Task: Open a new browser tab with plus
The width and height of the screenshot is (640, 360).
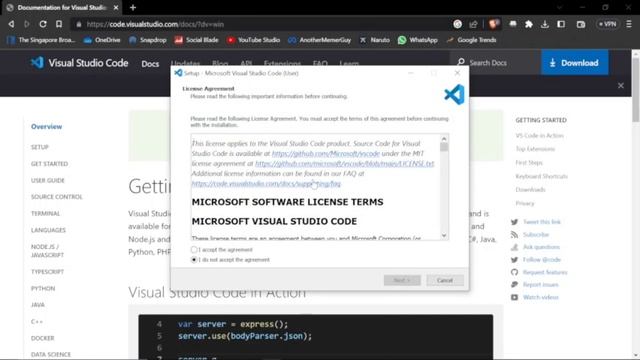Action: click(133, 7)
